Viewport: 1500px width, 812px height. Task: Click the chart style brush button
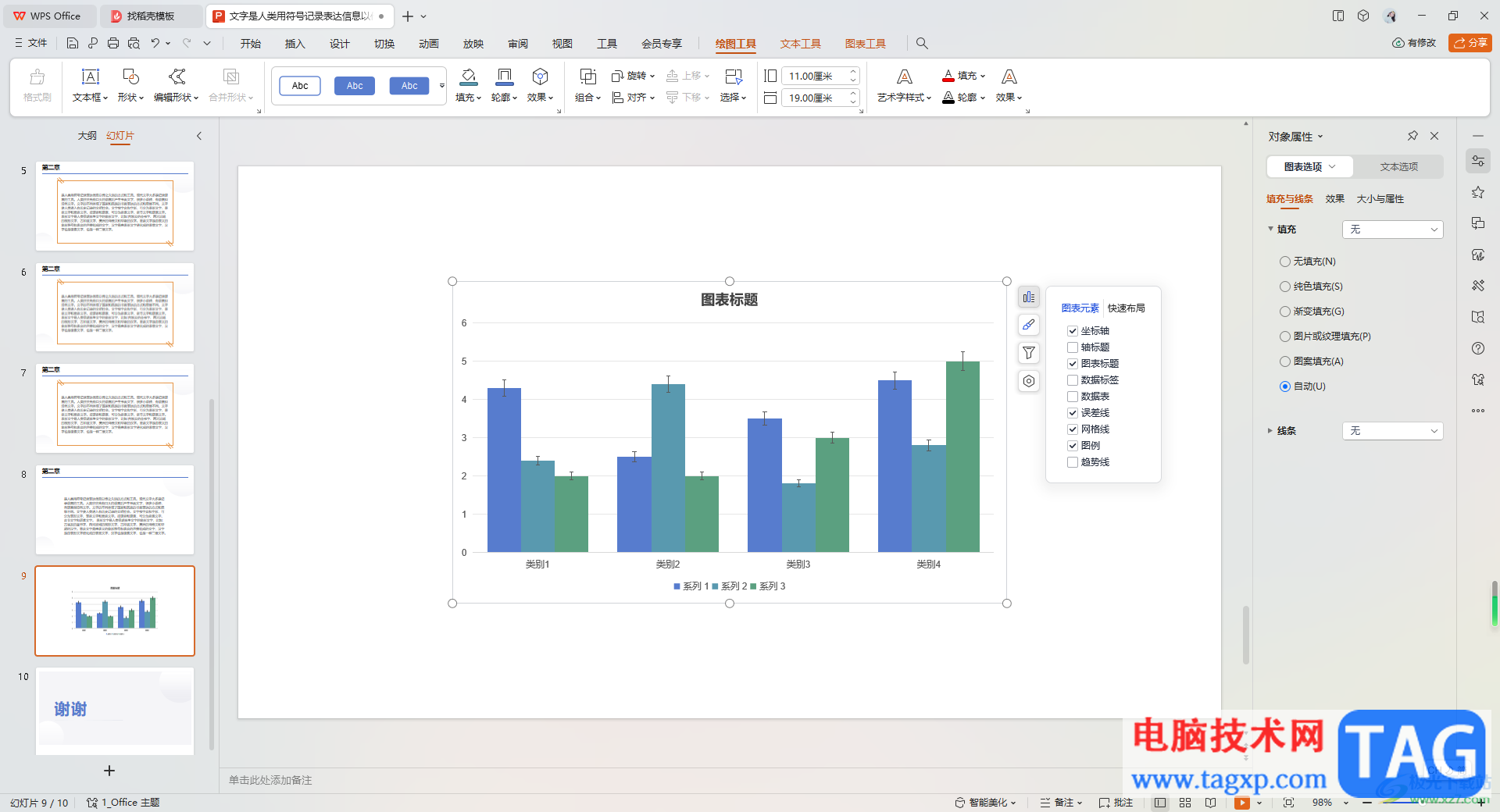click(x=1029, y=325)
